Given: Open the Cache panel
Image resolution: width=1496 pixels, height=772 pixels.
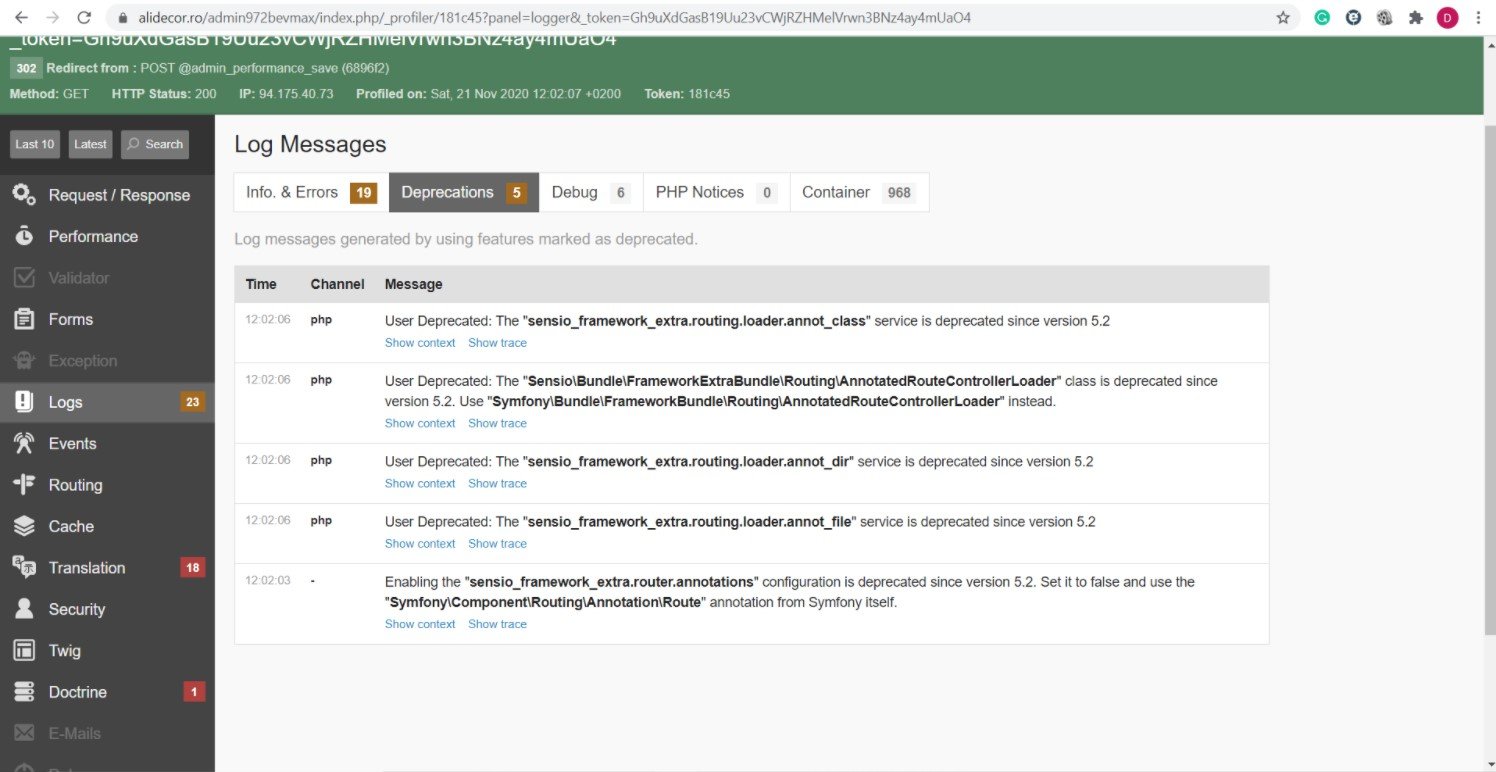Looking at the screenshot, I should (x=107, y=526).
